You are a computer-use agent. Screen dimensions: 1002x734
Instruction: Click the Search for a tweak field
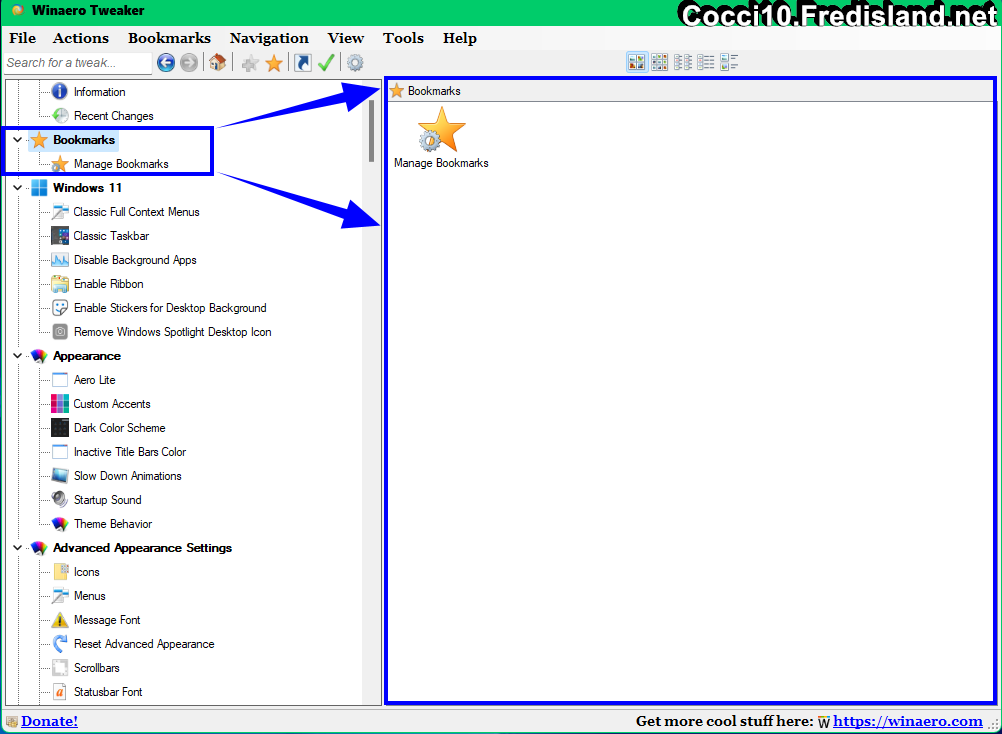click(78, 63)
